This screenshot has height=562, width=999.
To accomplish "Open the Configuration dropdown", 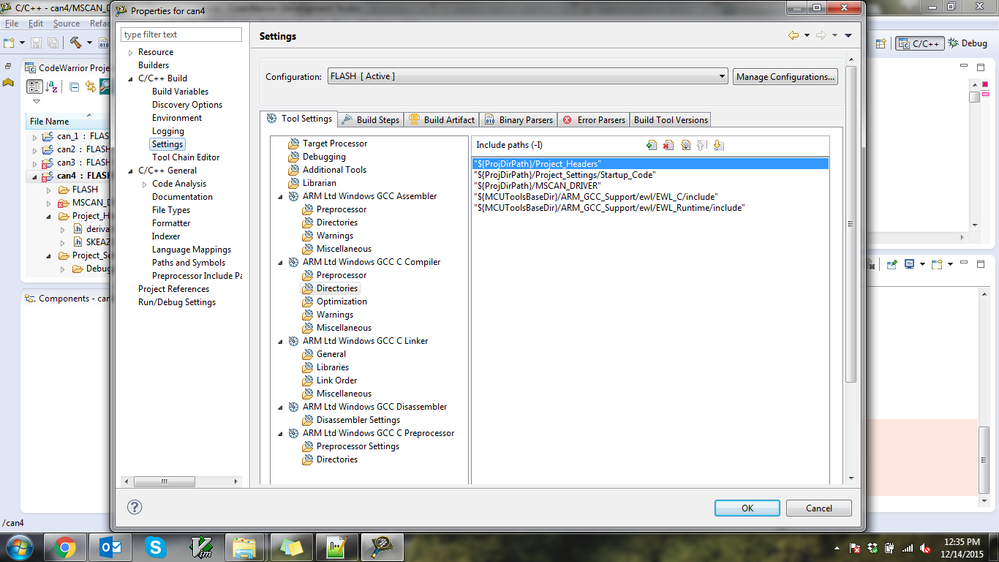I will point(528,76).
